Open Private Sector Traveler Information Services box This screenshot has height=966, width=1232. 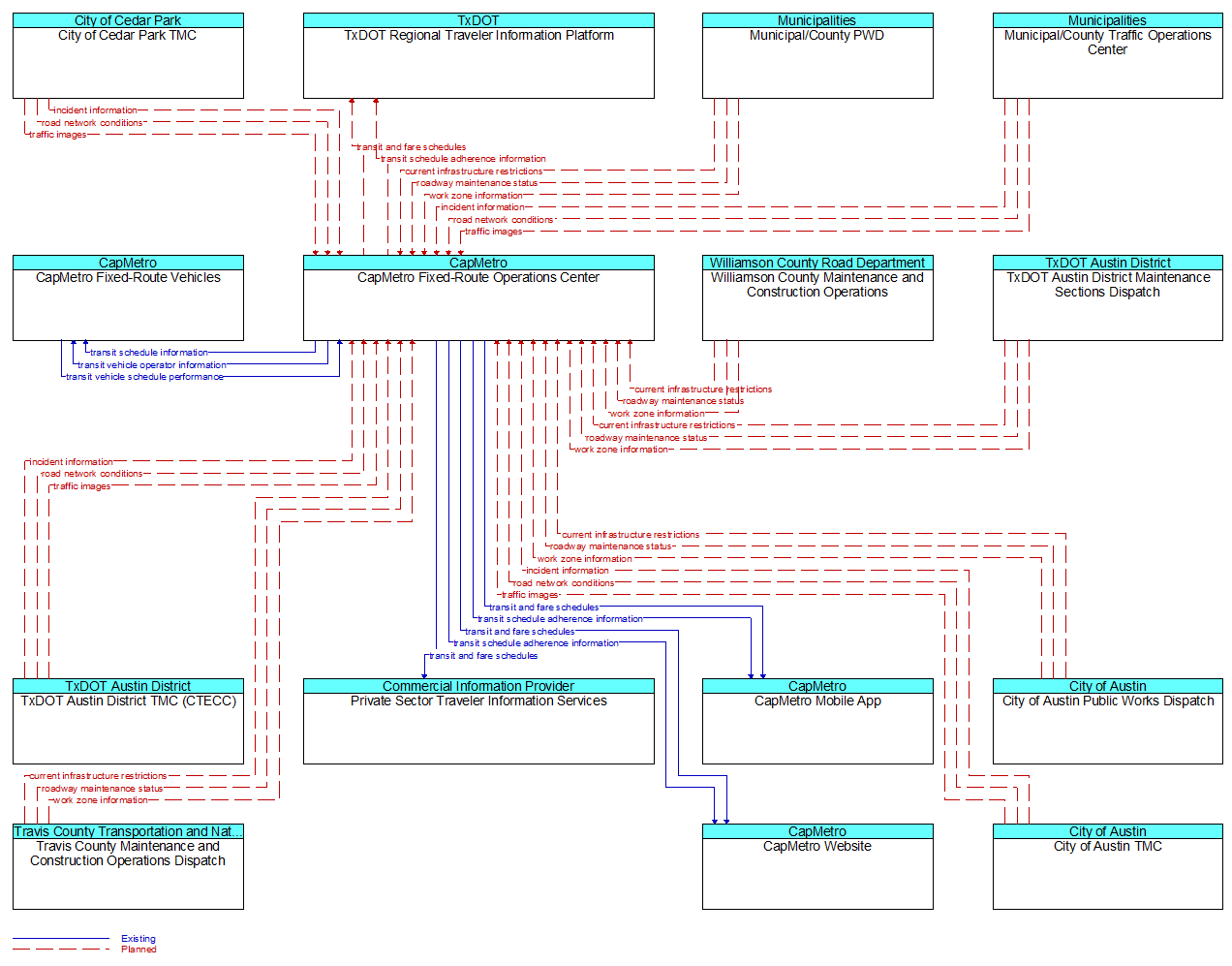pos(478,721)
